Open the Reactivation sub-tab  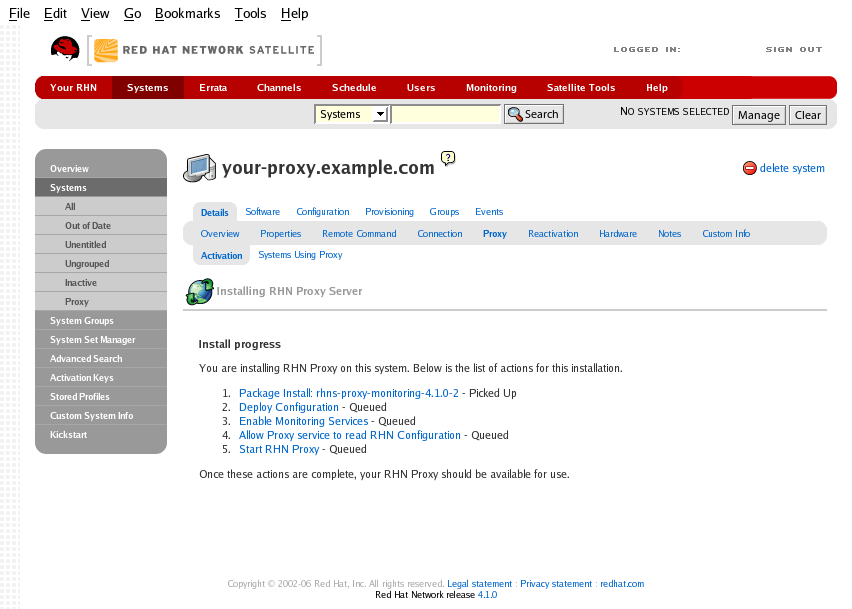pyautogui.click(x=553, y=234)
